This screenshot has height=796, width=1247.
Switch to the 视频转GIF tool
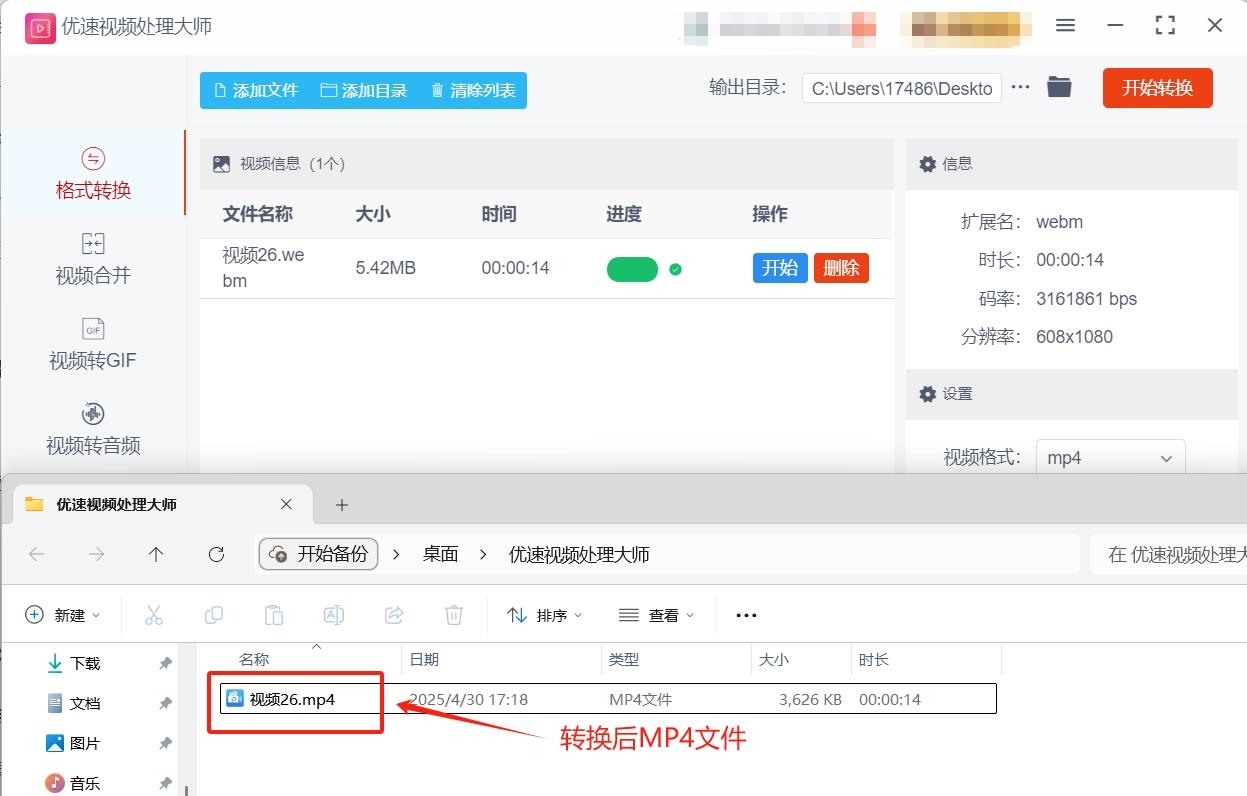coord(92,345)
